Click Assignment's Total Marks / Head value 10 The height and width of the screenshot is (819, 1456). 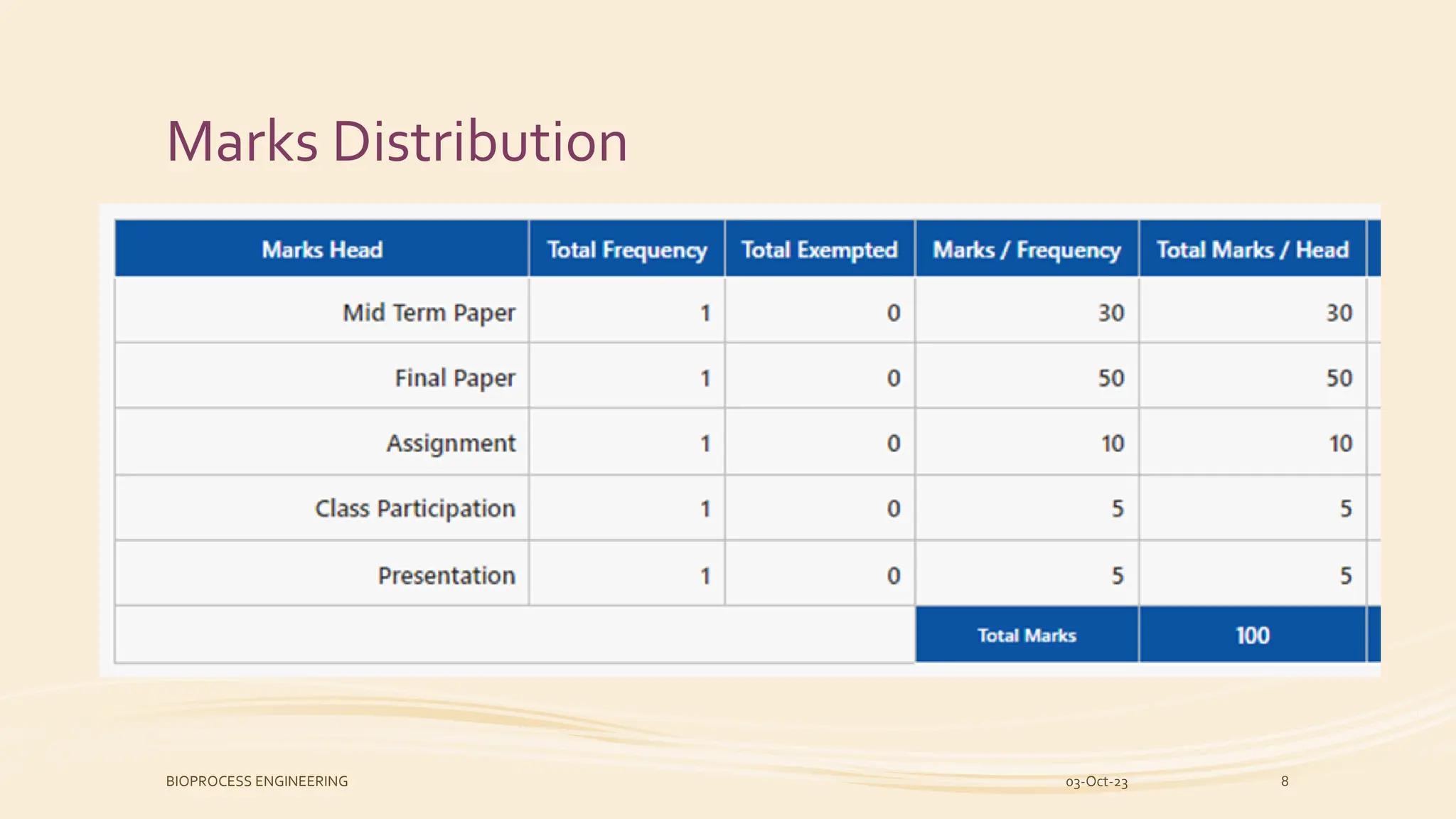point(1341,444)
